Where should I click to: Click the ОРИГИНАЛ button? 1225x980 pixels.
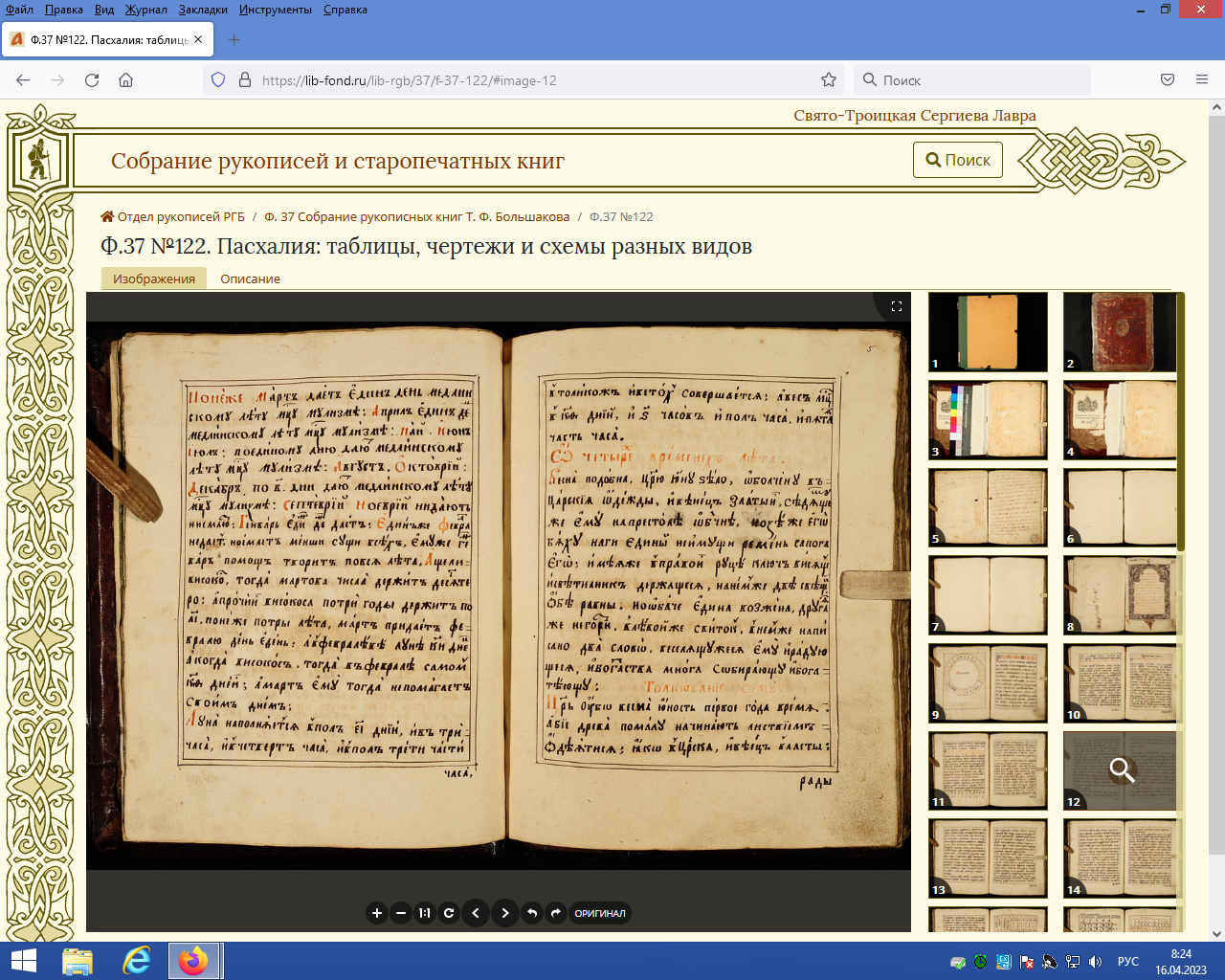600,913
